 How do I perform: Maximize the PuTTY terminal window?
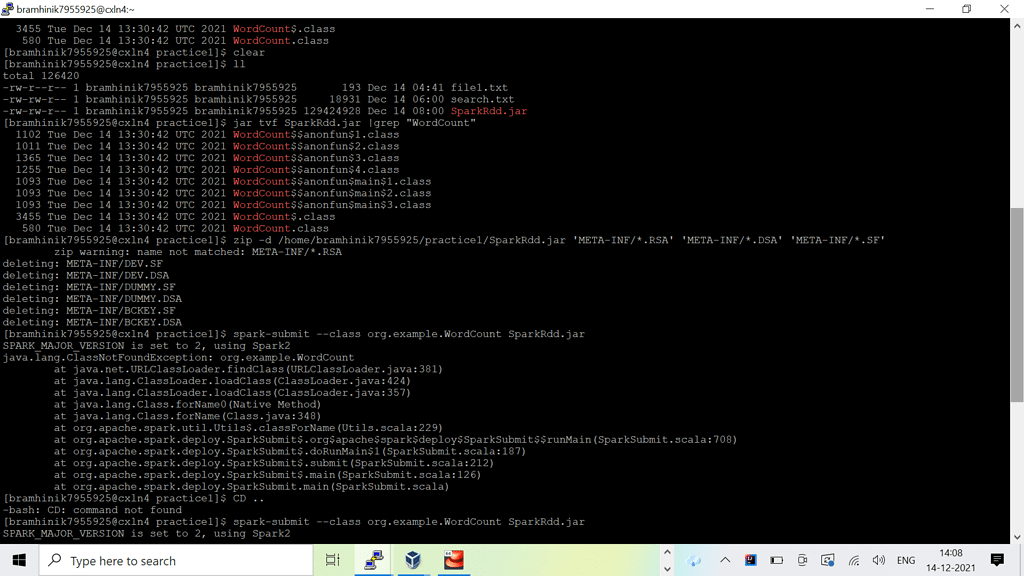pyautogui.click(x=966, y=9)
